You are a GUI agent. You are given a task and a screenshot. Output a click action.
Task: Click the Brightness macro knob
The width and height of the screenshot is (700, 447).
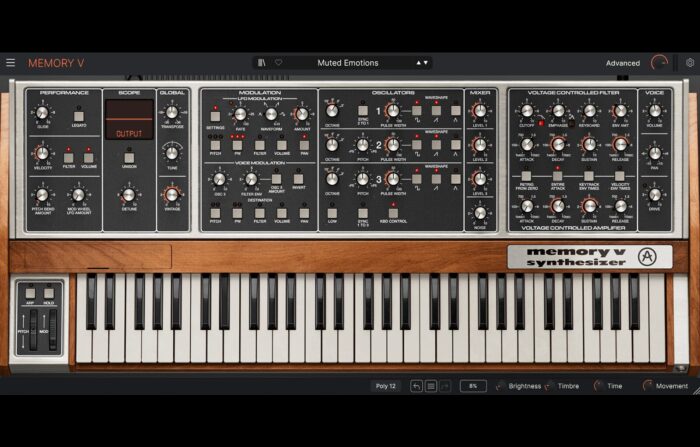(x=500, y=386)
